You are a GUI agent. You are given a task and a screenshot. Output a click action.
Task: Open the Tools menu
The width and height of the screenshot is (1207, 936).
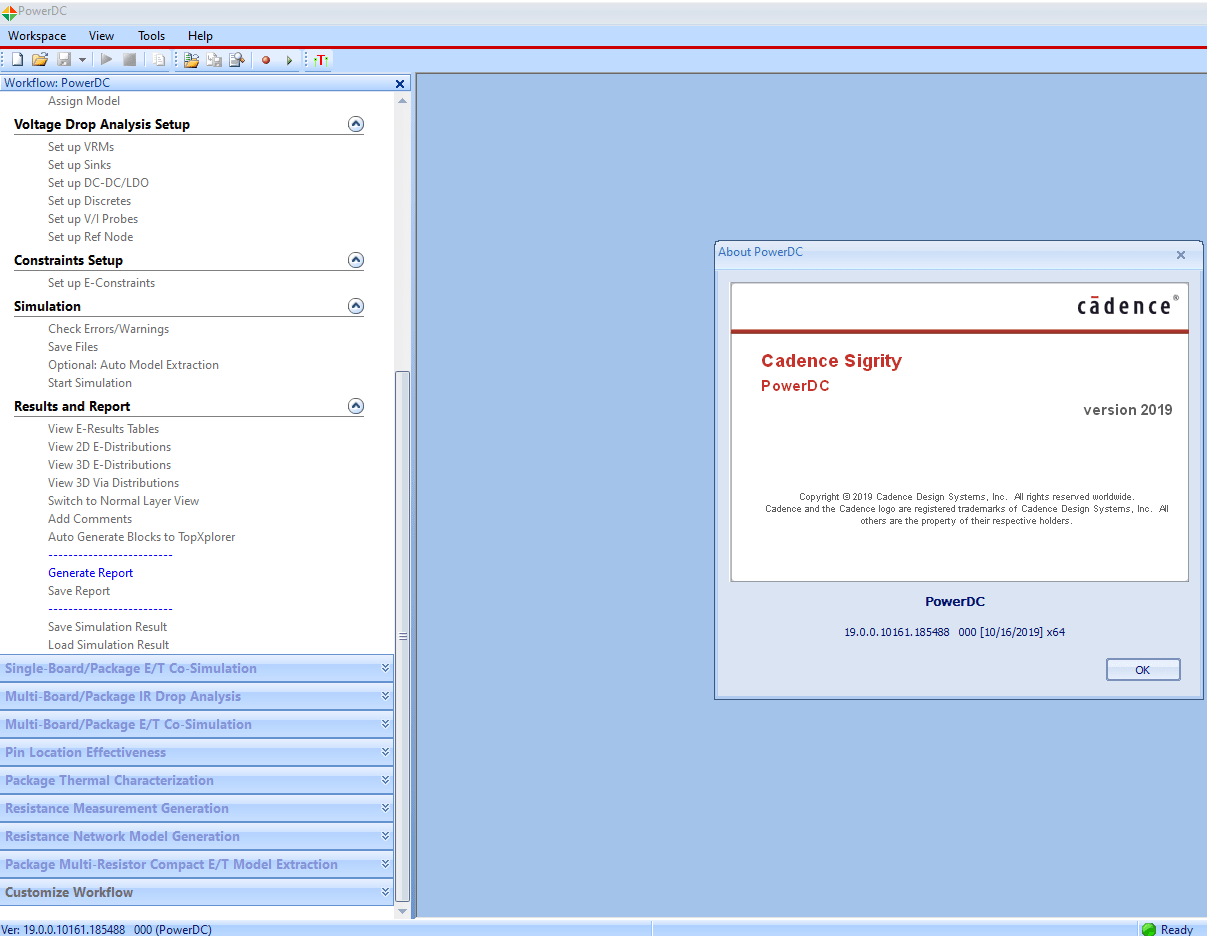[151, 36]
